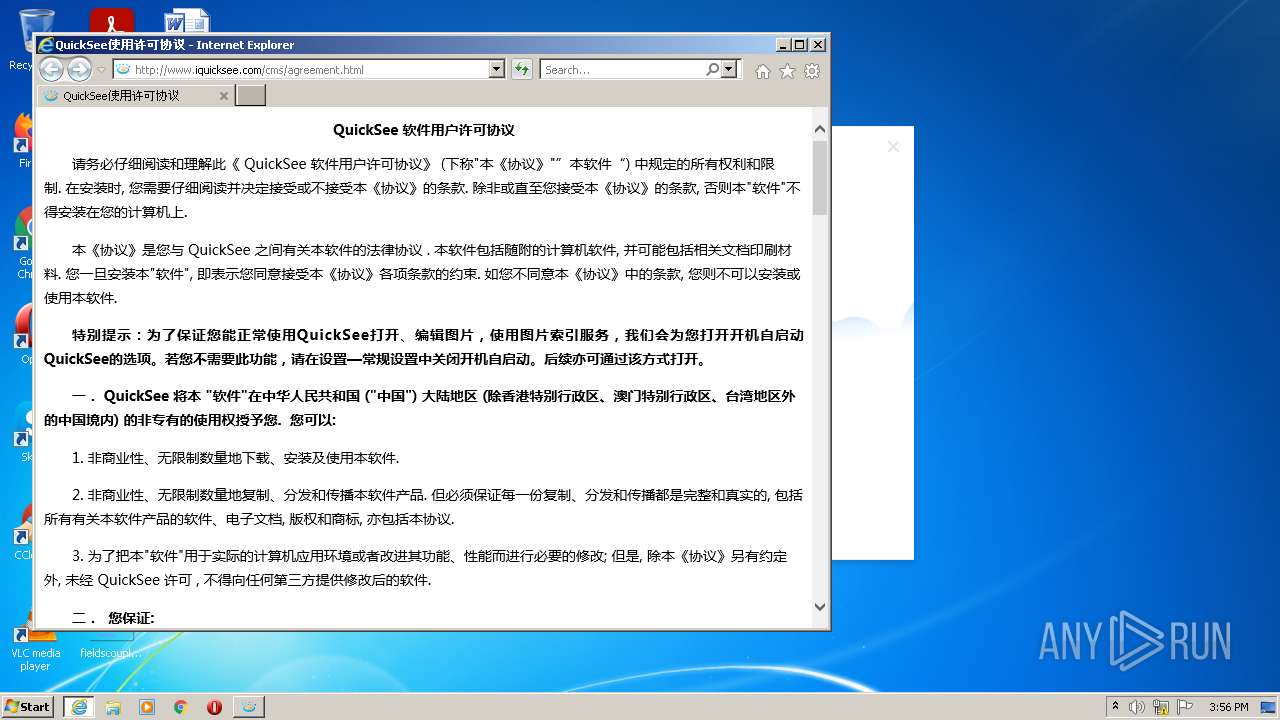Click the bold 特别提示 paragraph
This screenshot has width=1280, height=720.
(424, 347)
